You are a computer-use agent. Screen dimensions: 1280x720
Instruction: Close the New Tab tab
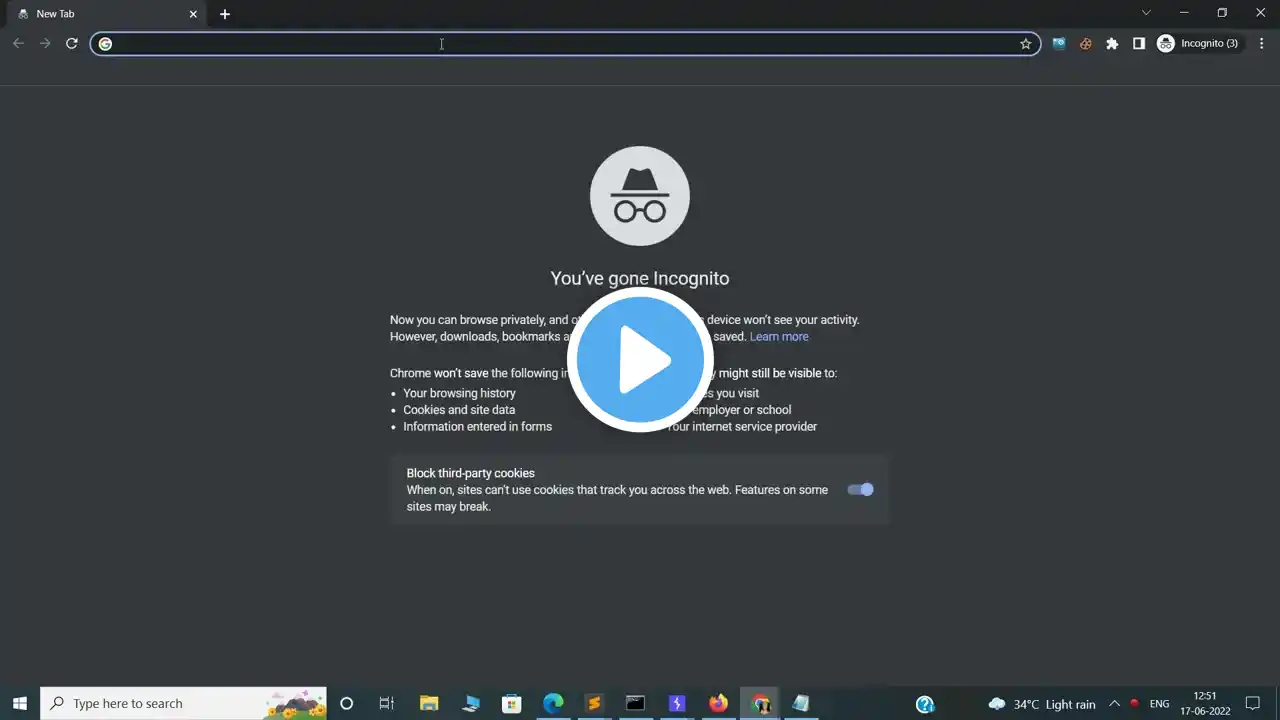(x=193, y=14)
